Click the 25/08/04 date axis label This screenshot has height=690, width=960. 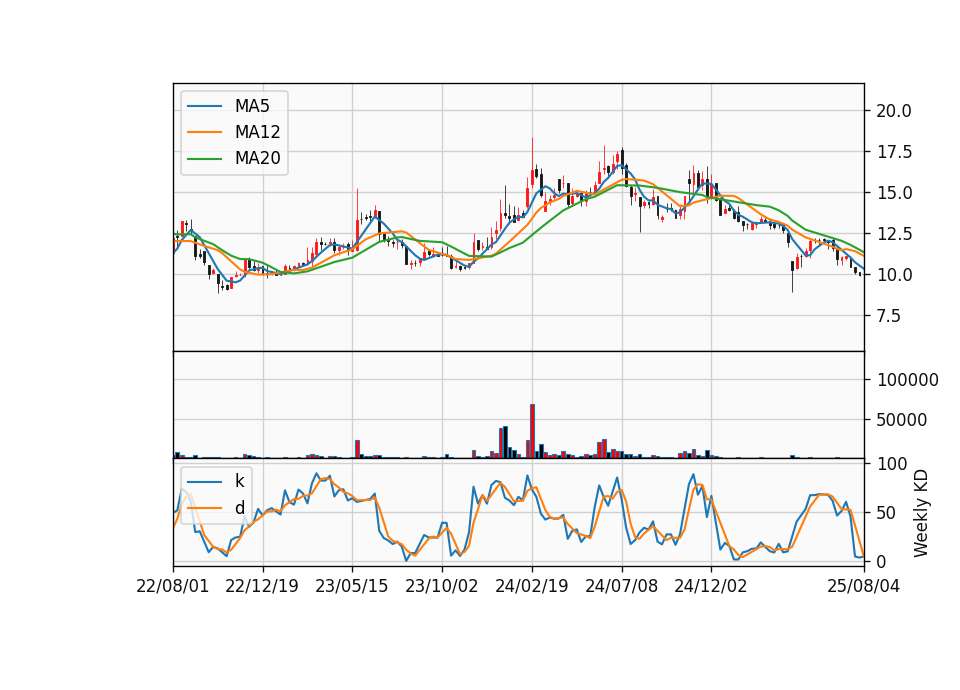863,586
